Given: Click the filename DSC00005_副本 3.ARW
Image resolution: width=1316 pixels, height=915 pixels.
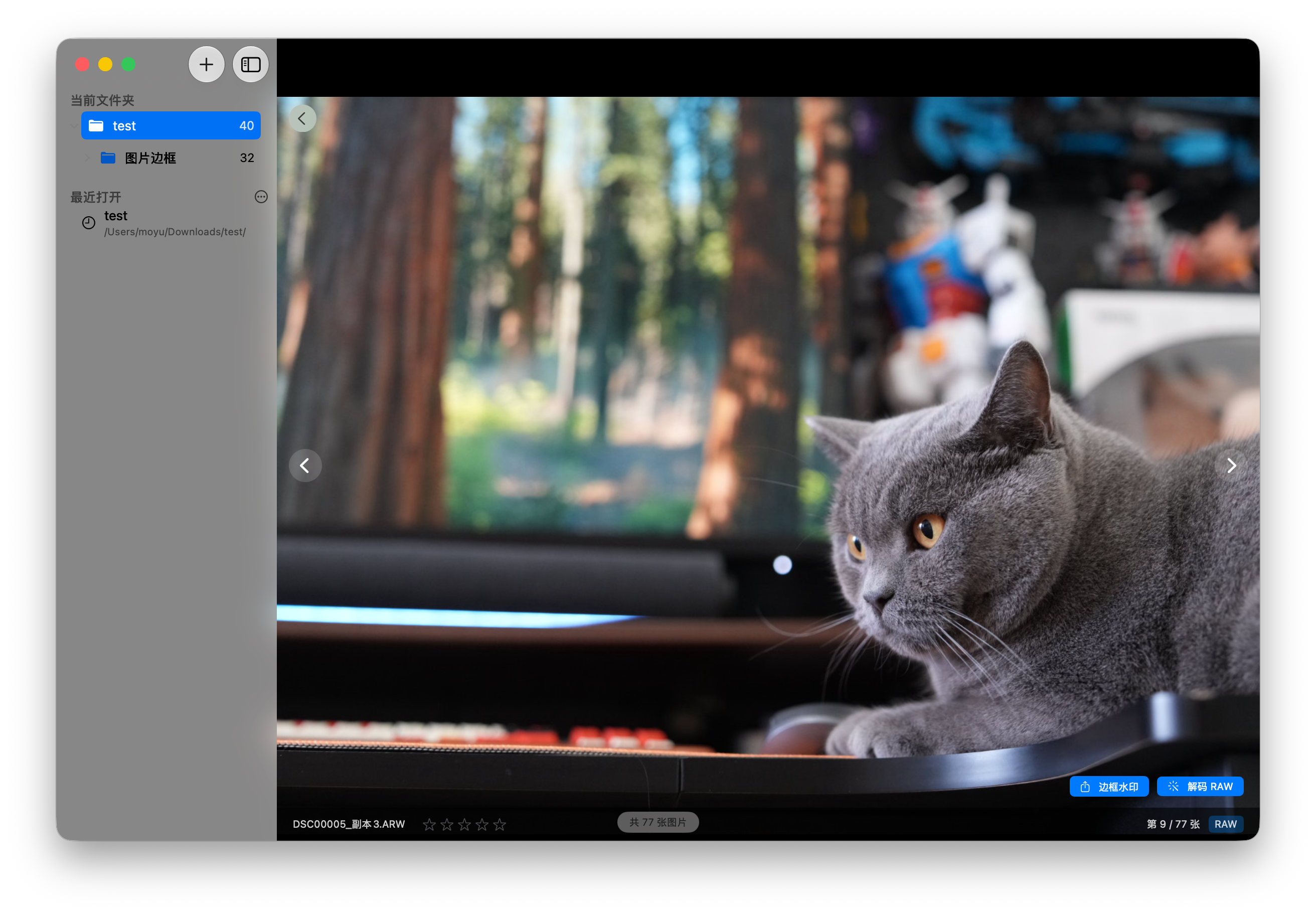Looking at the screenshot, I should pos(349,824).
